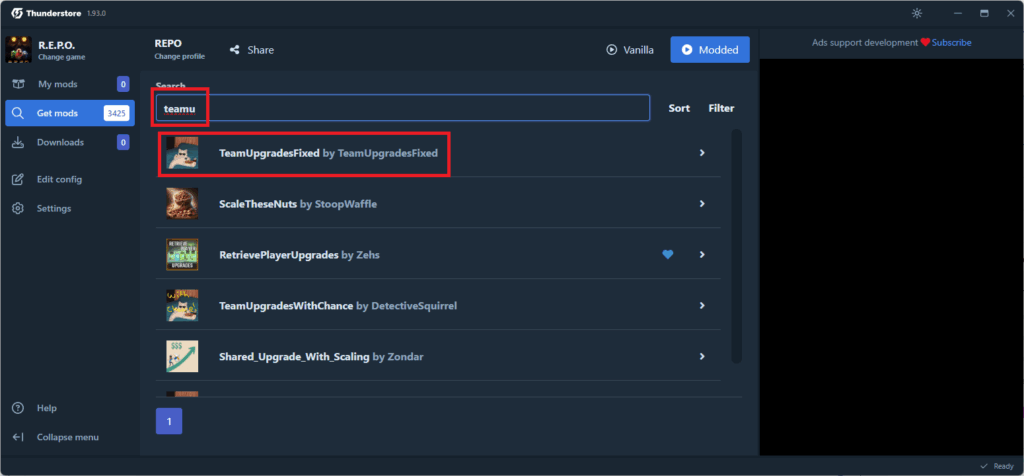Open Help in the sidebar

pyautogui.click(x=69, y=408)
